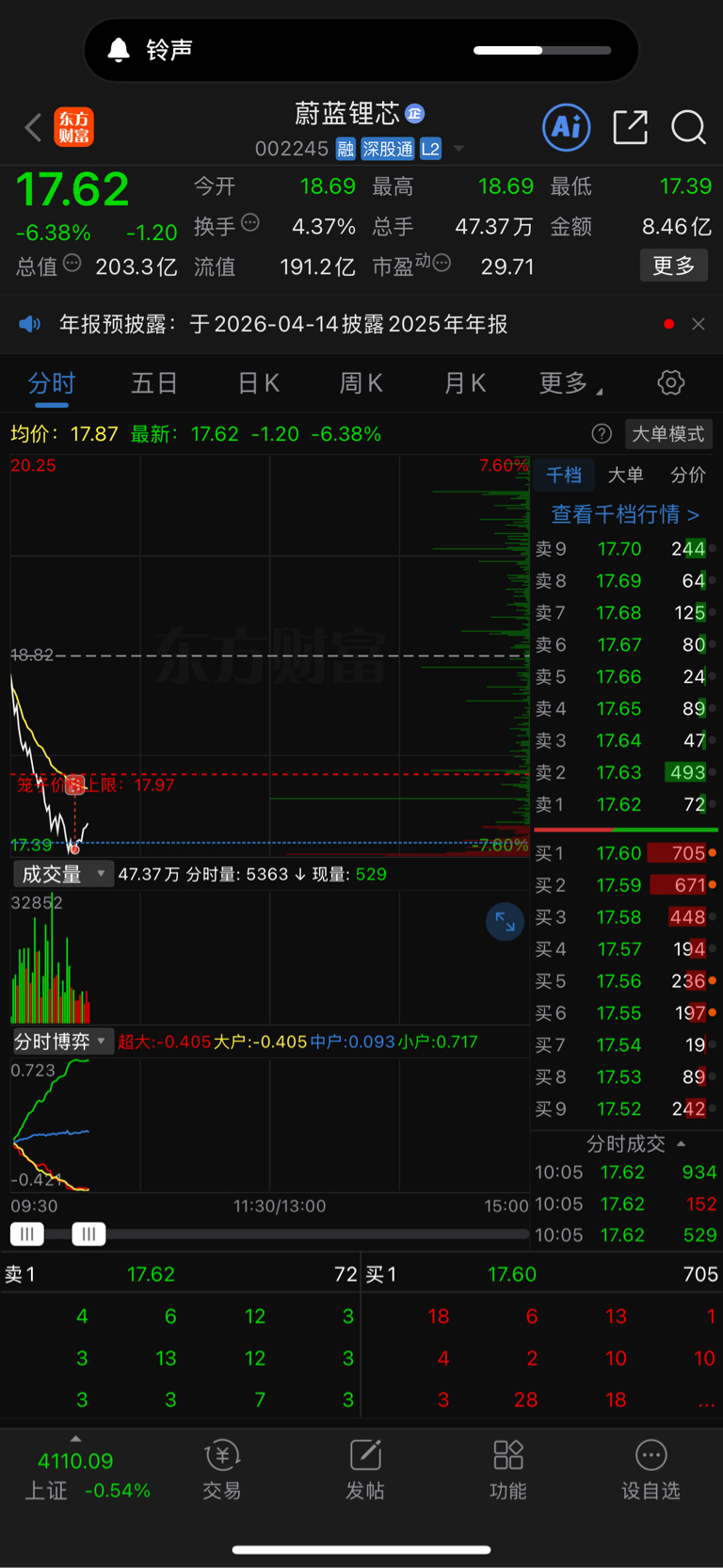Switch to 日K chart tab
Viewport: 723px width, 1568px height.
[x=258, y=383]
